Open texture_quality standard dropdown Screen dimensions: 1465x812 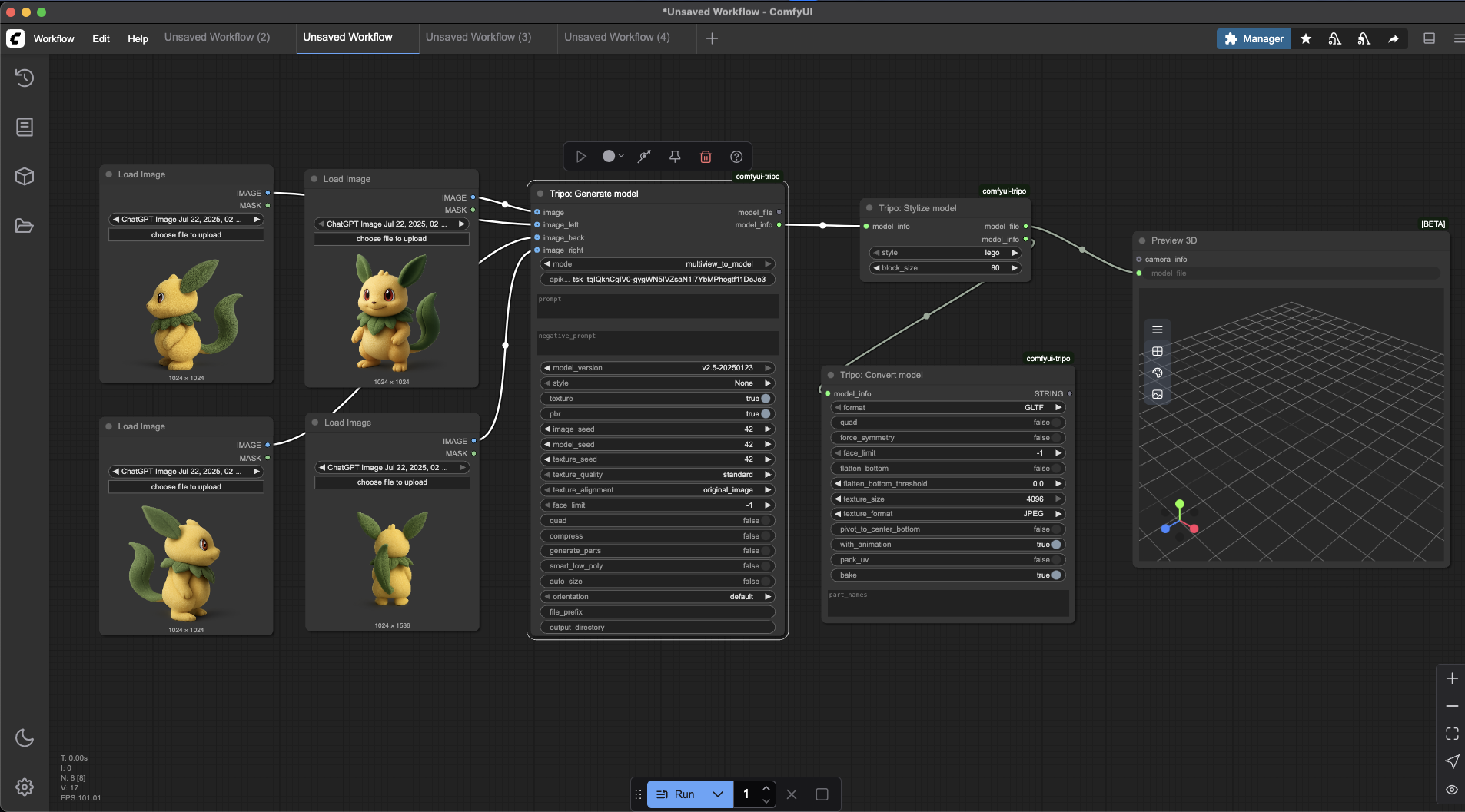tap(657, 475)
